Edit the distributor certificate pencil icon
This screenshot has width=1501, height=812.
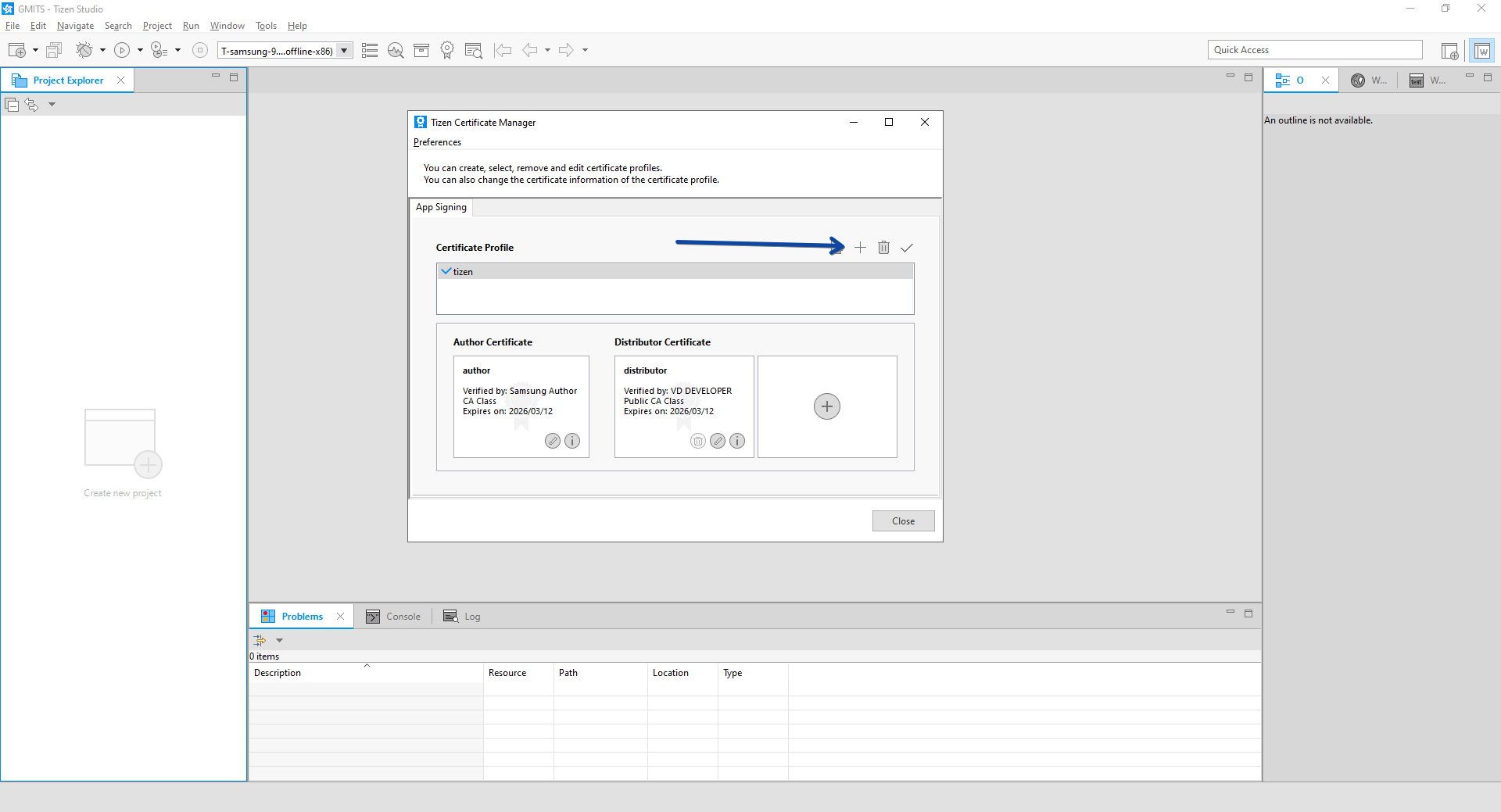click(718, 441)
